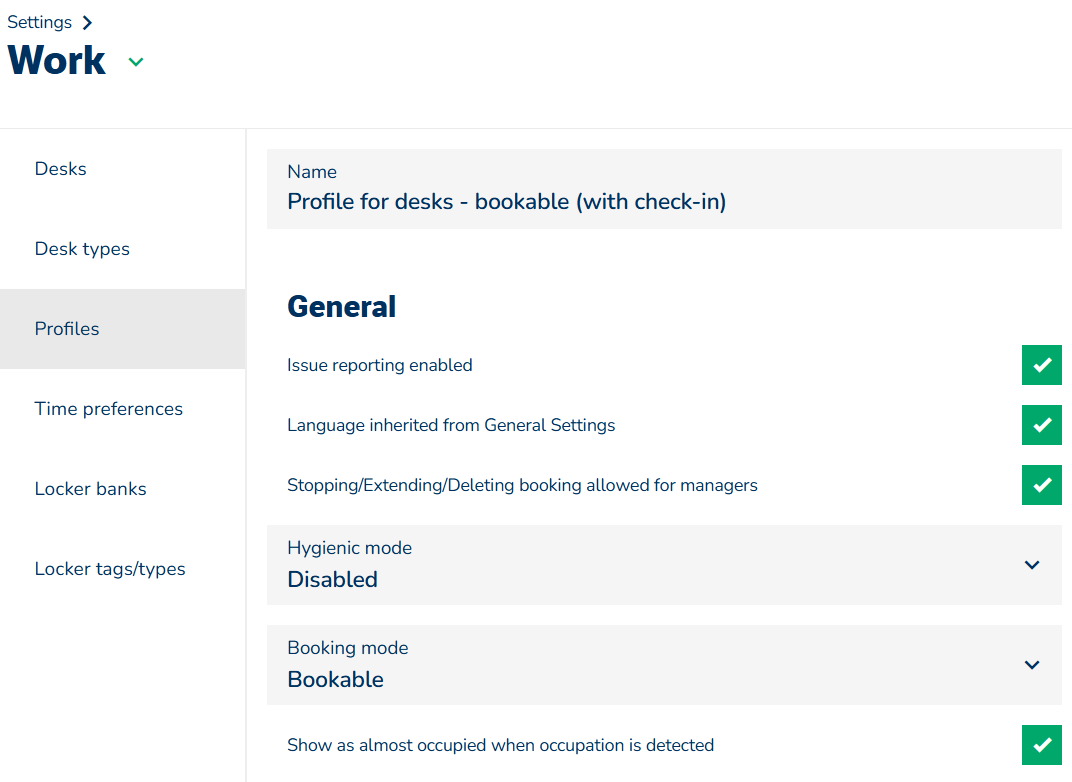Click the breadcrumb arrow next to Settings
Viewport: 1072px width, 782px height.
tap(88, 23)
